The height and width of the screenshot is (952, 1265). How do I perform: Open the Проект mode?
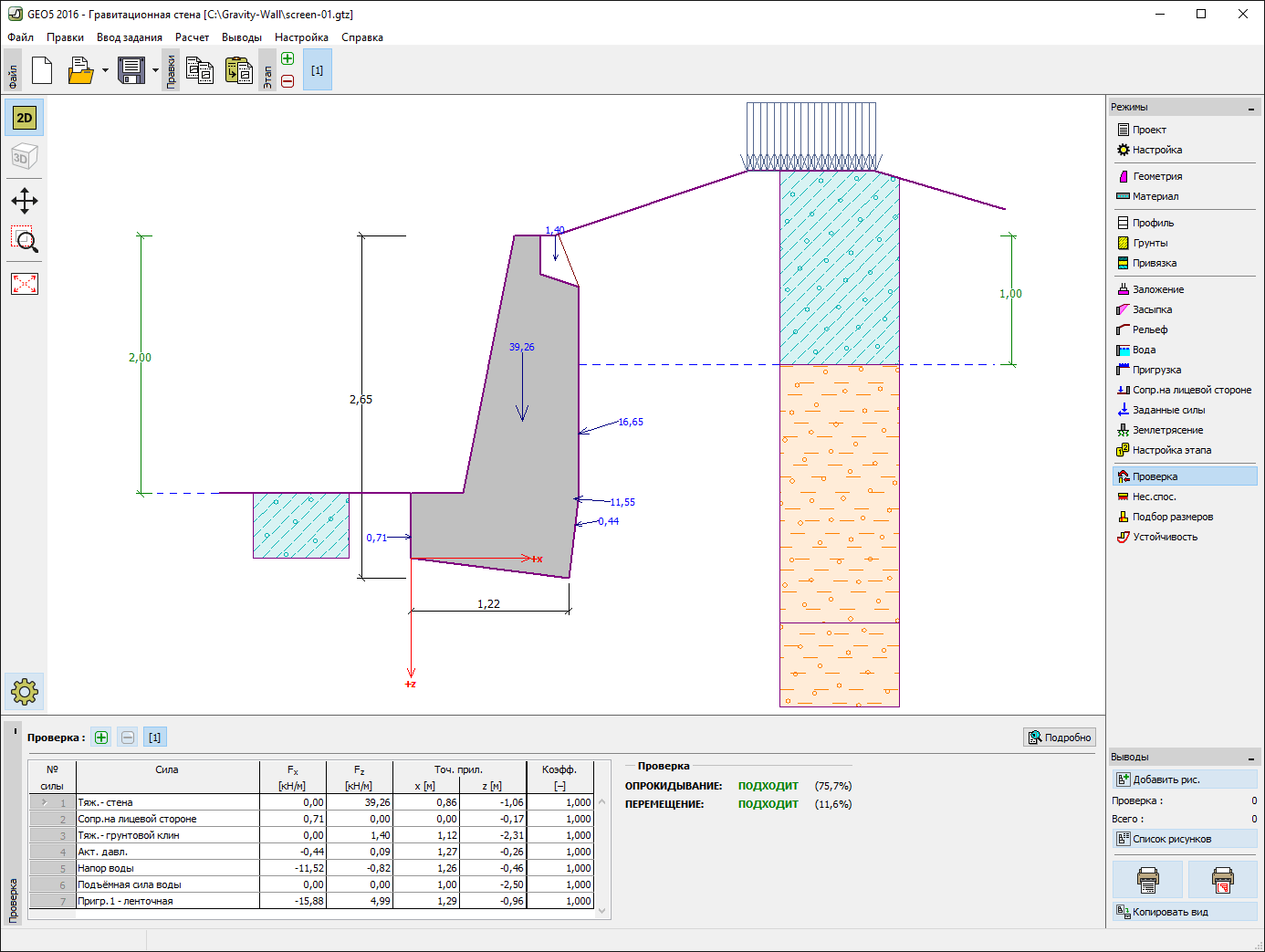[1185, 130]
